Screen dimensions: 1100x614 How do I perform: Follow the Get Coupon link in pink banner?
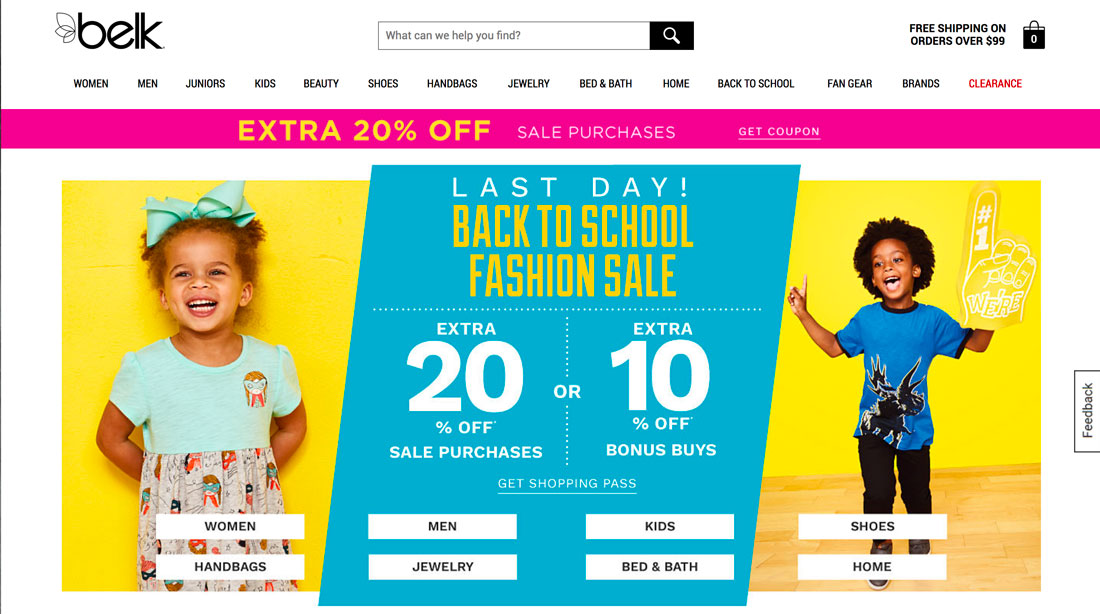pos(779,132)
